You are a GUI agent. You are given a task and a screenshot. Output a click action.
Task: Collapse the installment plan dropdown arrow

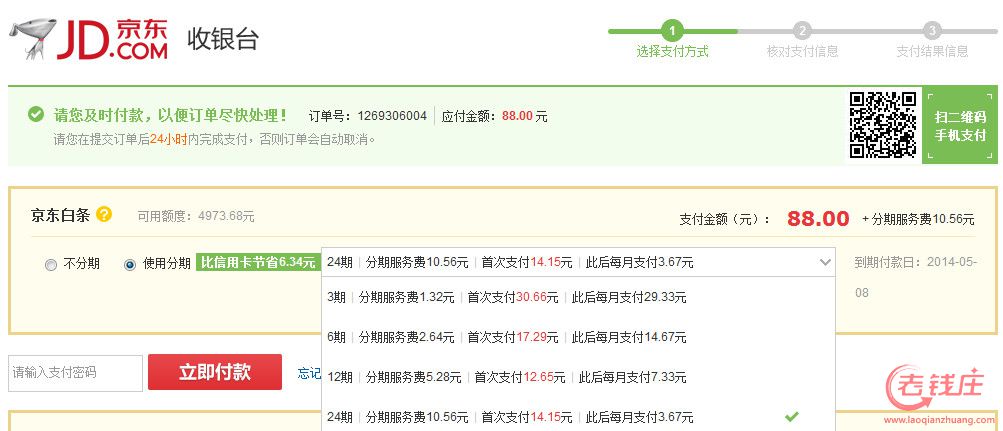pos(825,262)
